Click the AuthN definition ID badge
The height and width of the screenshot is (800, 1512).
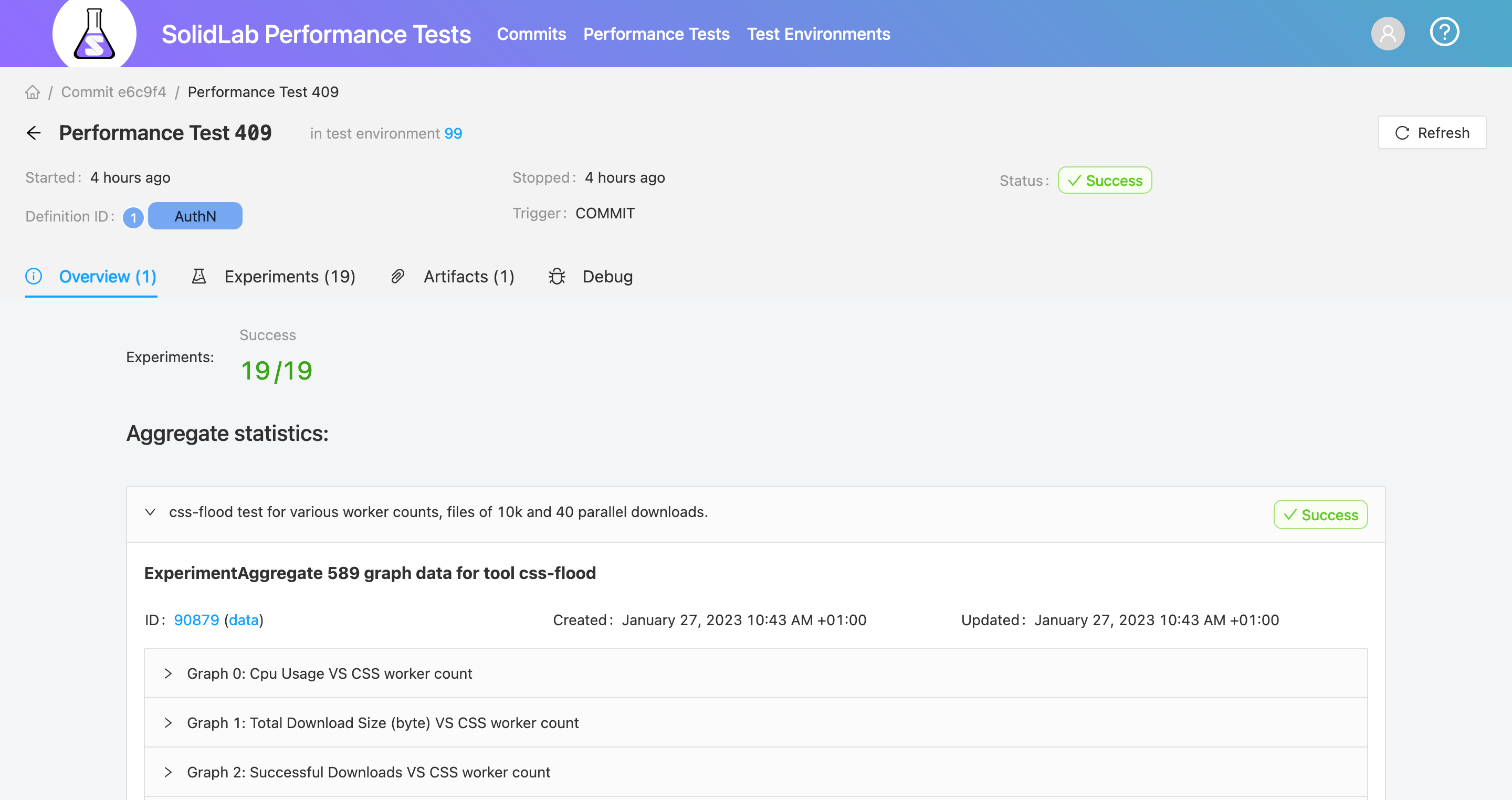(x=195, y=216)
